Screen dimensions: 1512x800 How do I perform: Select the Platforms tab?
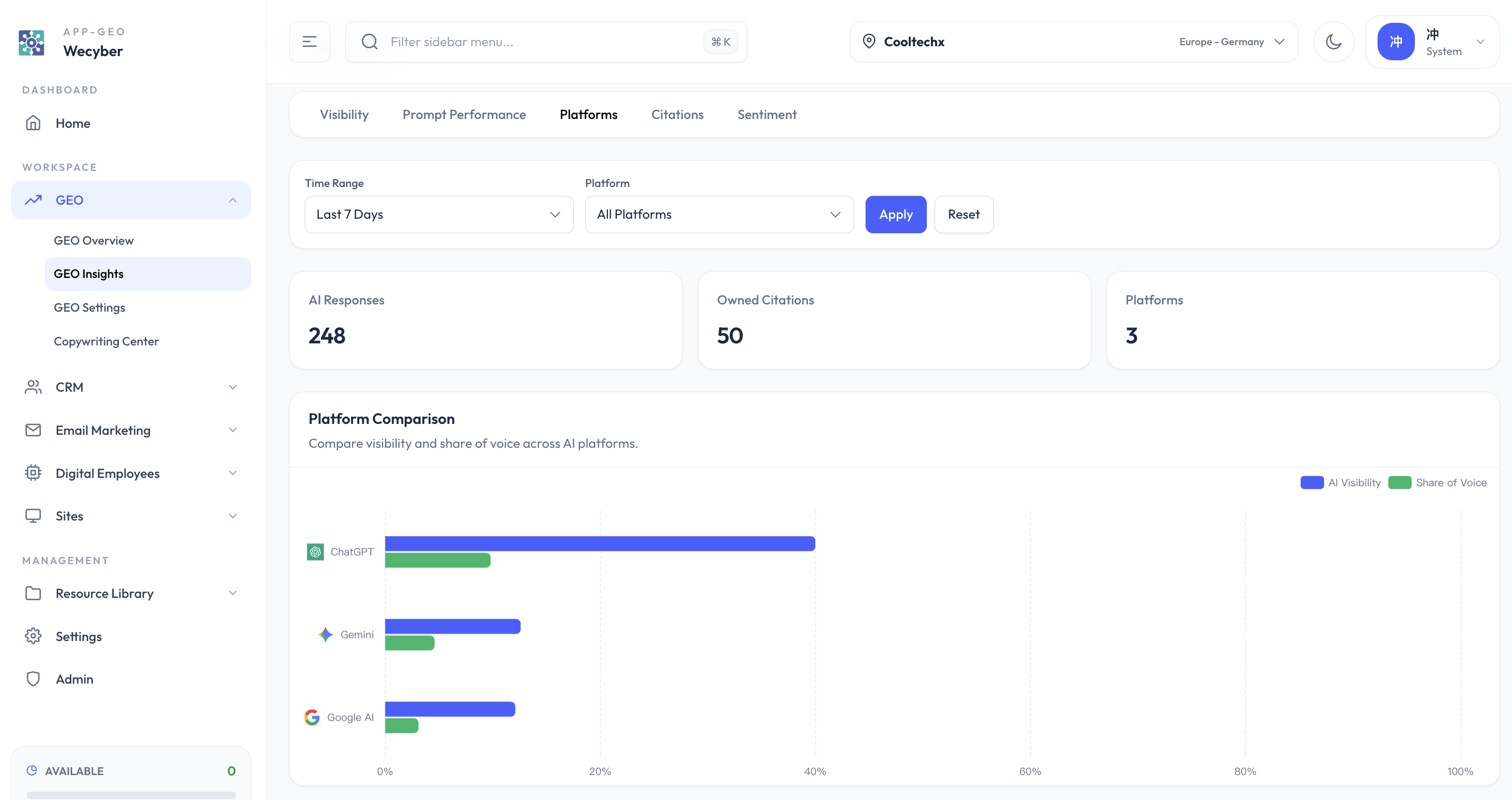588,114
